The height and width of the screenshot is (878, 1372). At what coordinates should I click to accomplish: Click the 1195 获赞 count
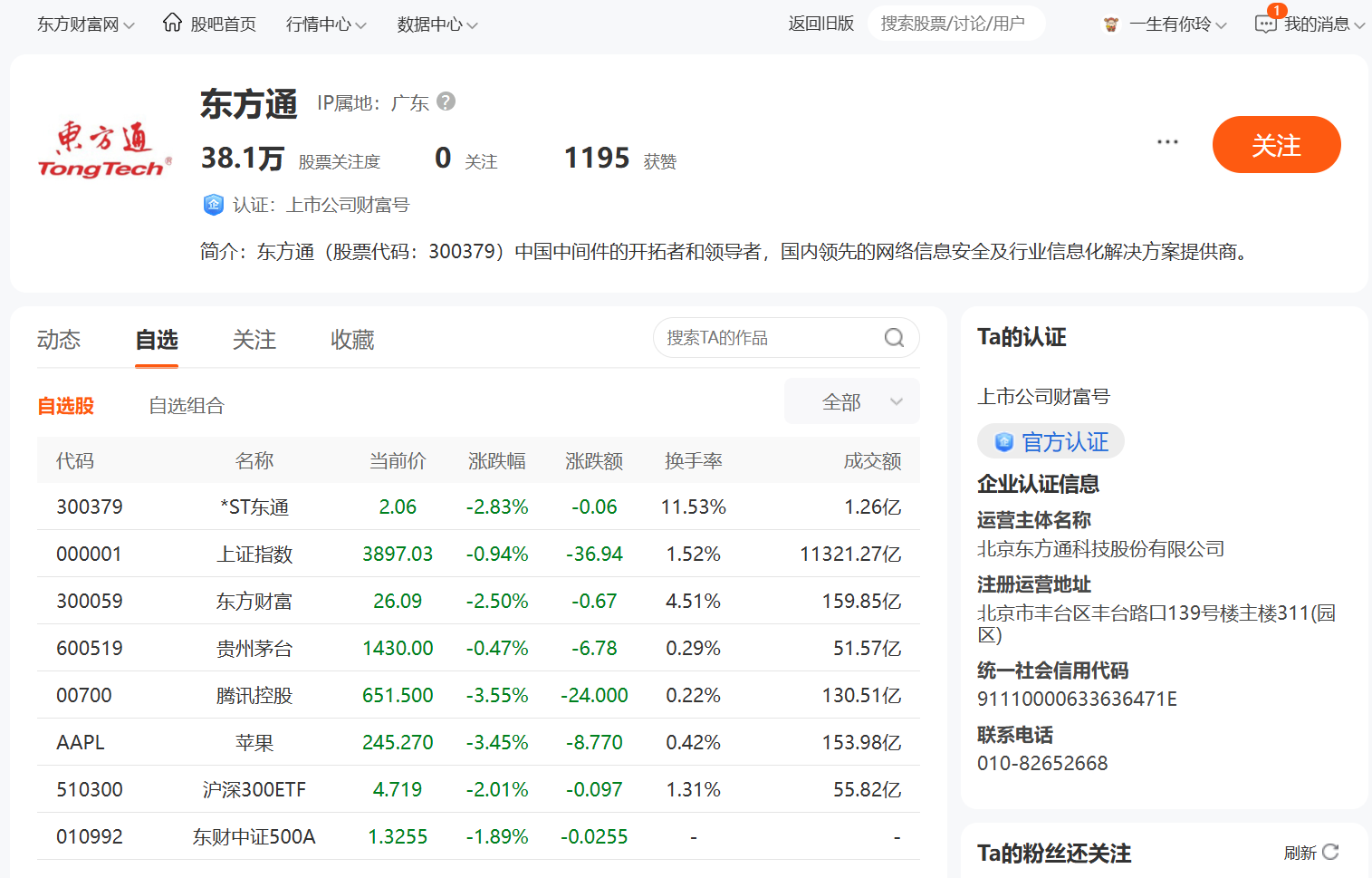point(620,159)
